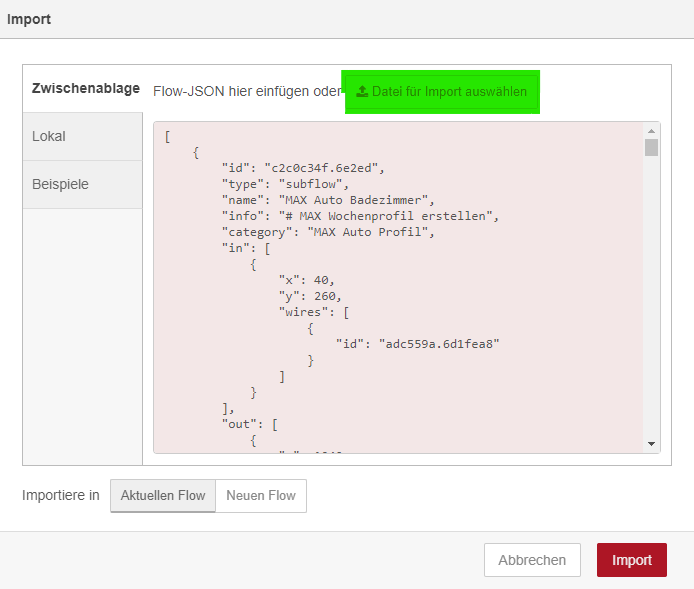Click the line "category": "MAX Auto Profil"
Viewport: 694px width, 589px height.
coord(328,232)
